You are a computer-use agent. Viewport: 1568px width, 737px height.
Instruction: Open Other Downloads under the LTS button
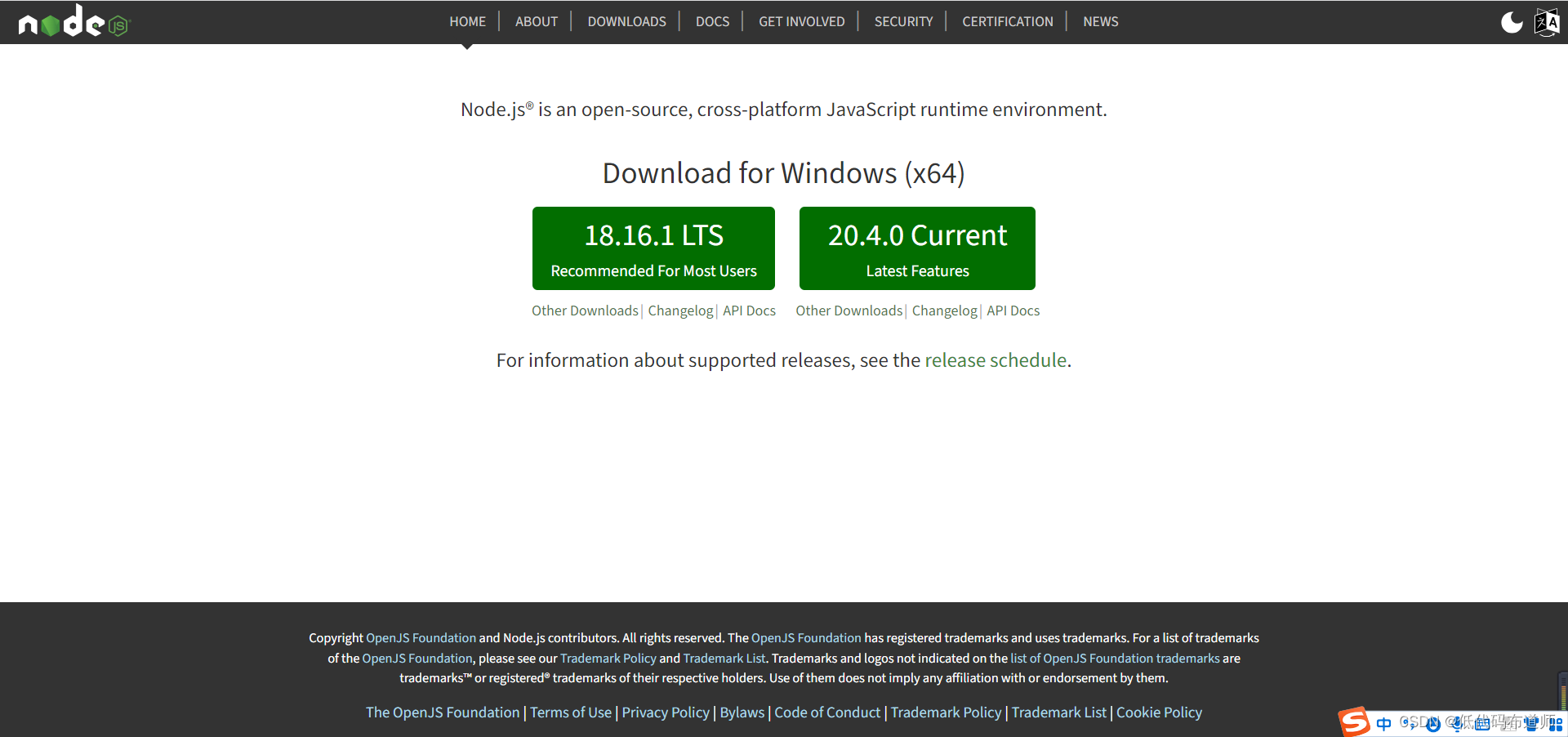585,310
